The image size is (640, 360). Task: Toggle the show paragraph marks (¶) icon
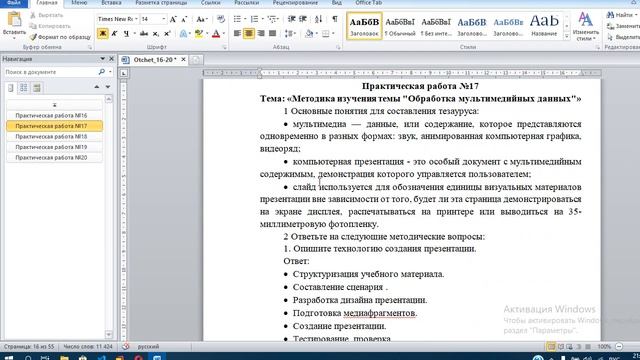tap(335, 19)
